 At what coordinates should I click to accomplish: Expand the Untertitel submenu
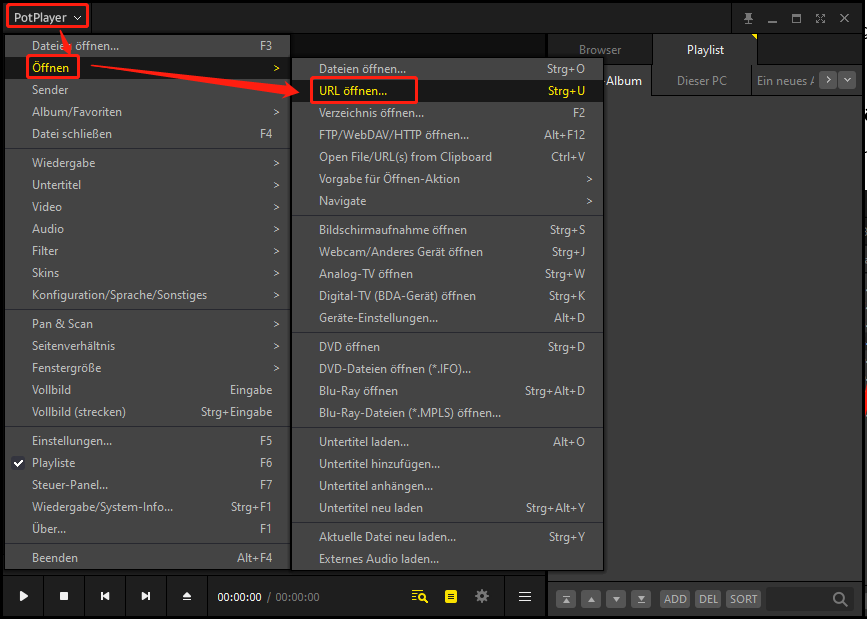pos(147,185)
